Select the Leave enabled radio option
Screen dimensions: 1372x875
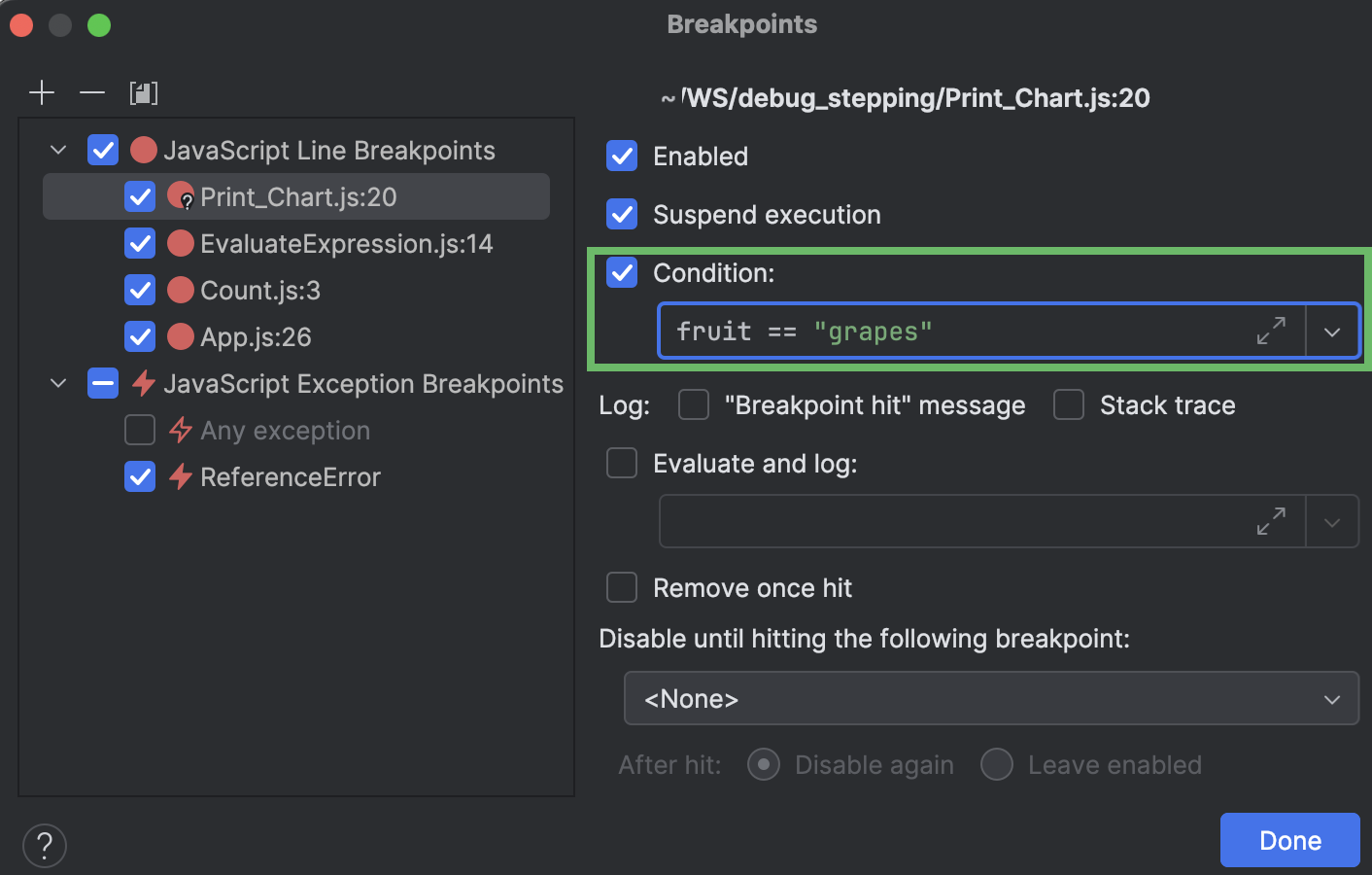[997, 765]
